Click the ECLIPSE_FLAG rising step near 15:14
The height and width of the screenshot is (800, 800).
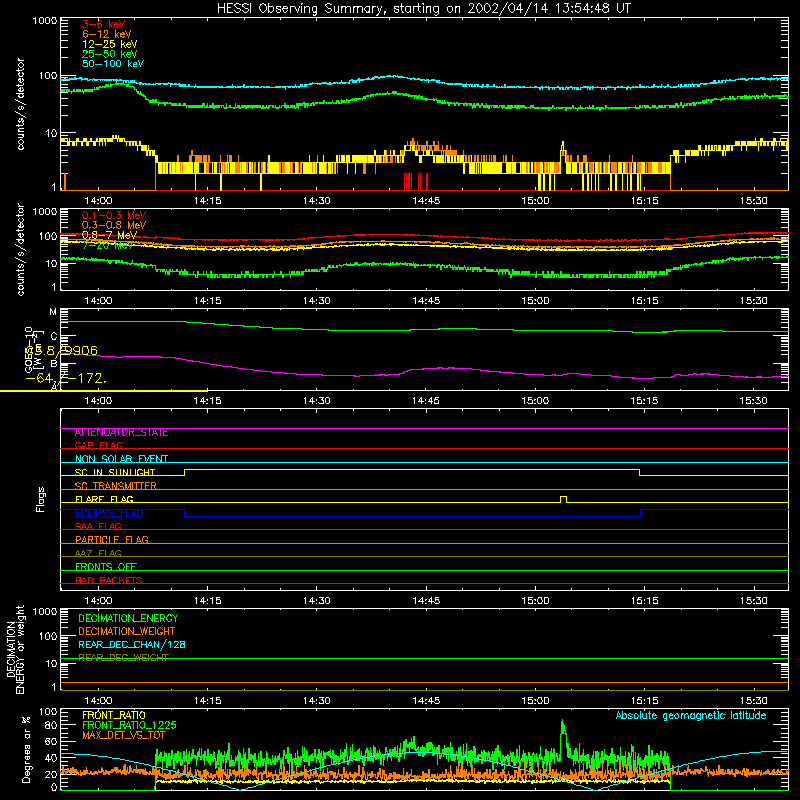coord(640,513)
